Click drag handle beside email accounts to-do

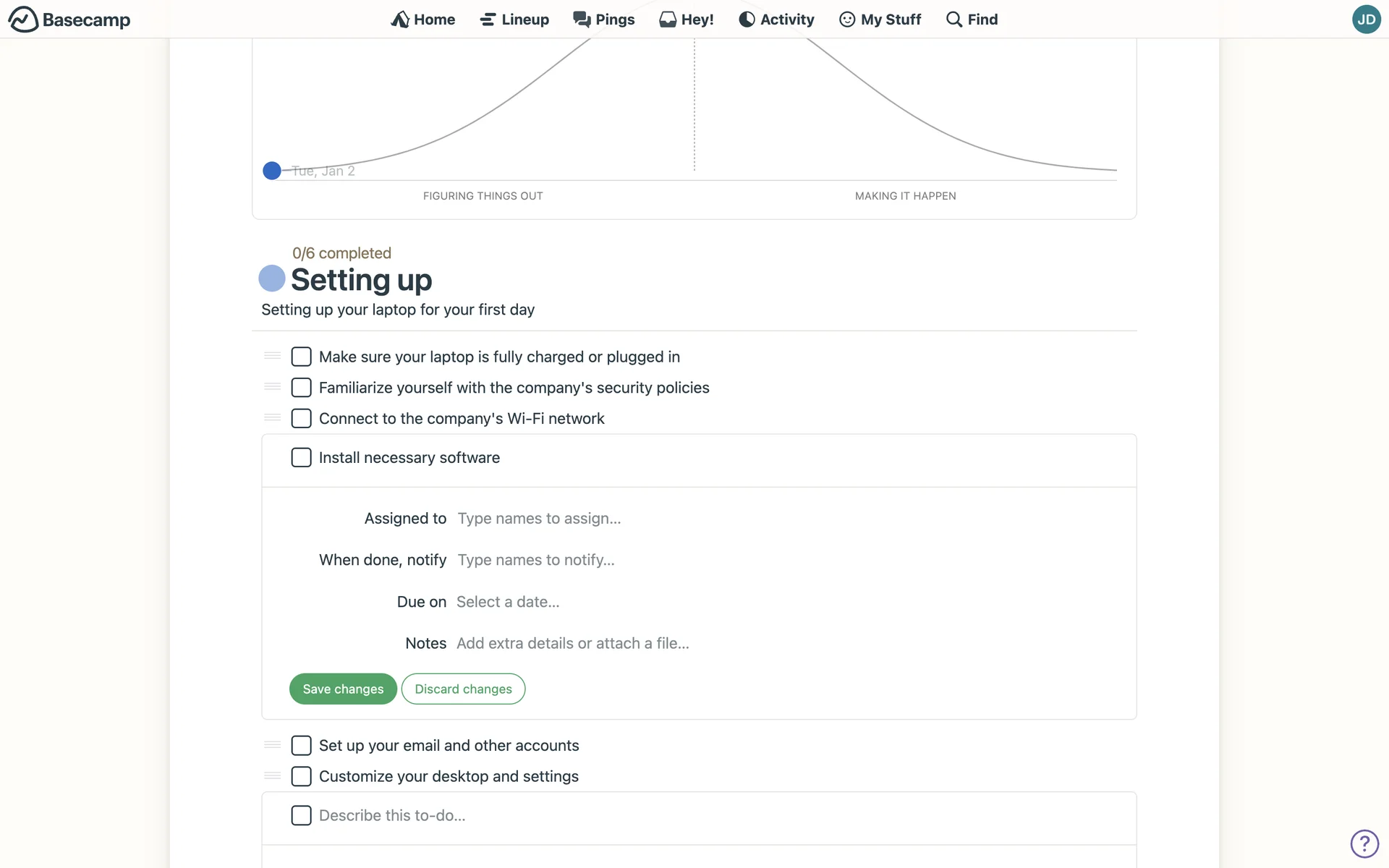(272, 745)
